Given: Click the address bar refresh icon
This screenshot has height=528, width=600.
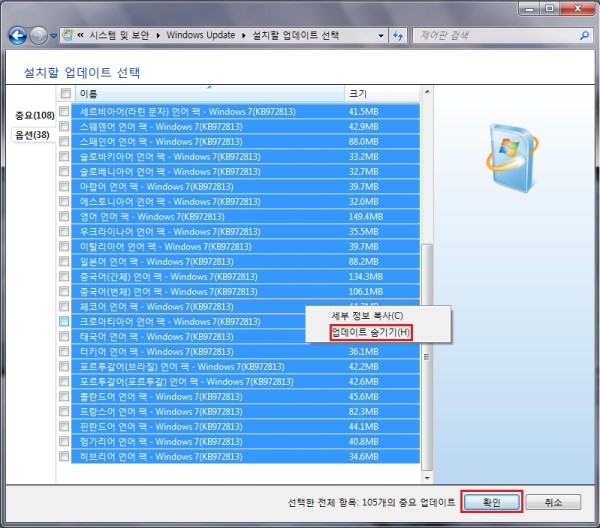Looking at the screenshot, I should click(397, 35).
